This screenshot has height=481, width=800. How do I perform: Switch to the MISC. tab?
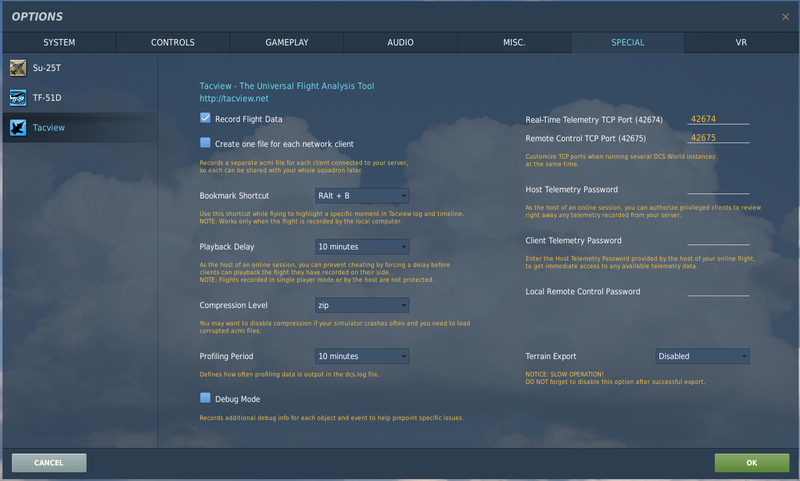[514, 42]
